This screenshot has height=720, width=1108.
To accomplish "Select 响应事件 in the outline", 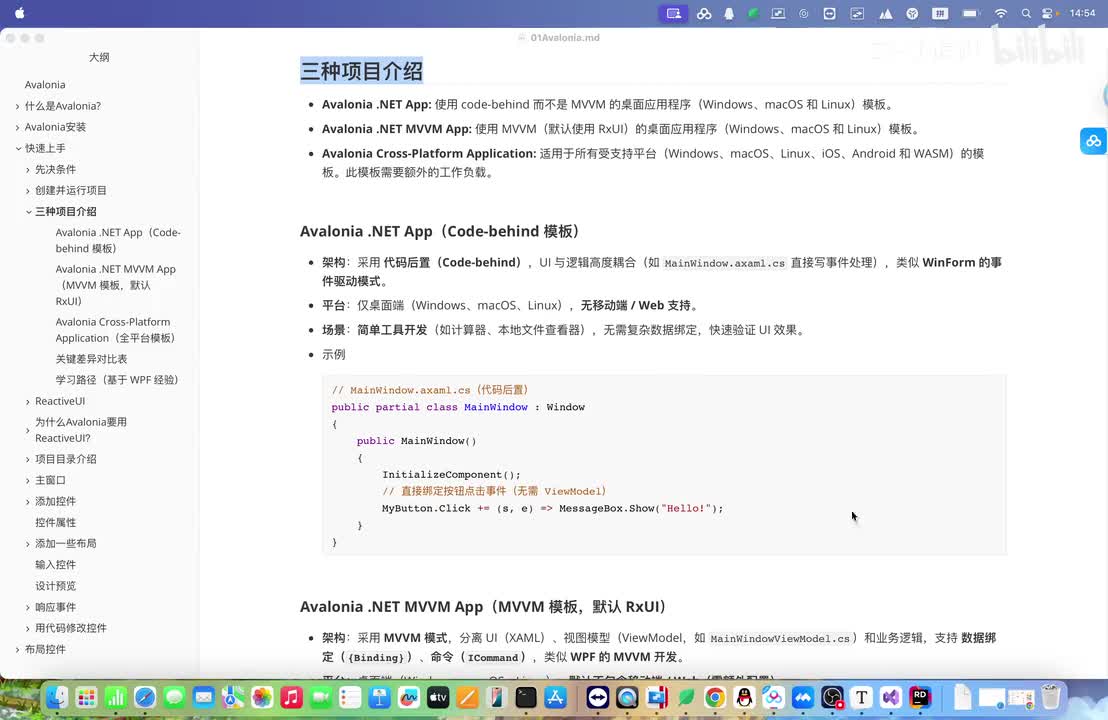I will (x=55, y=607).
